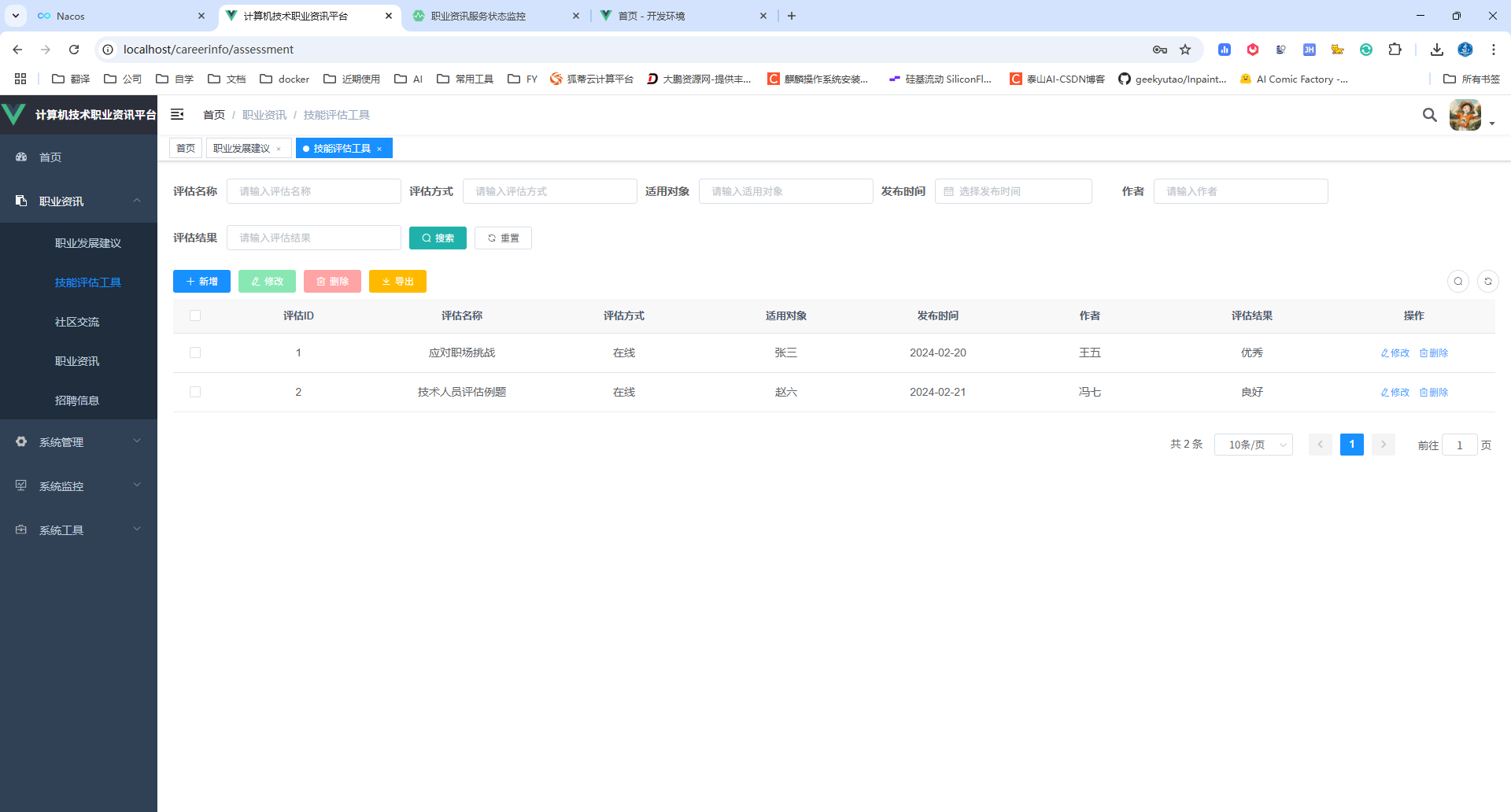Expand the 系统管理 sidebar menu

coord(79,442)
